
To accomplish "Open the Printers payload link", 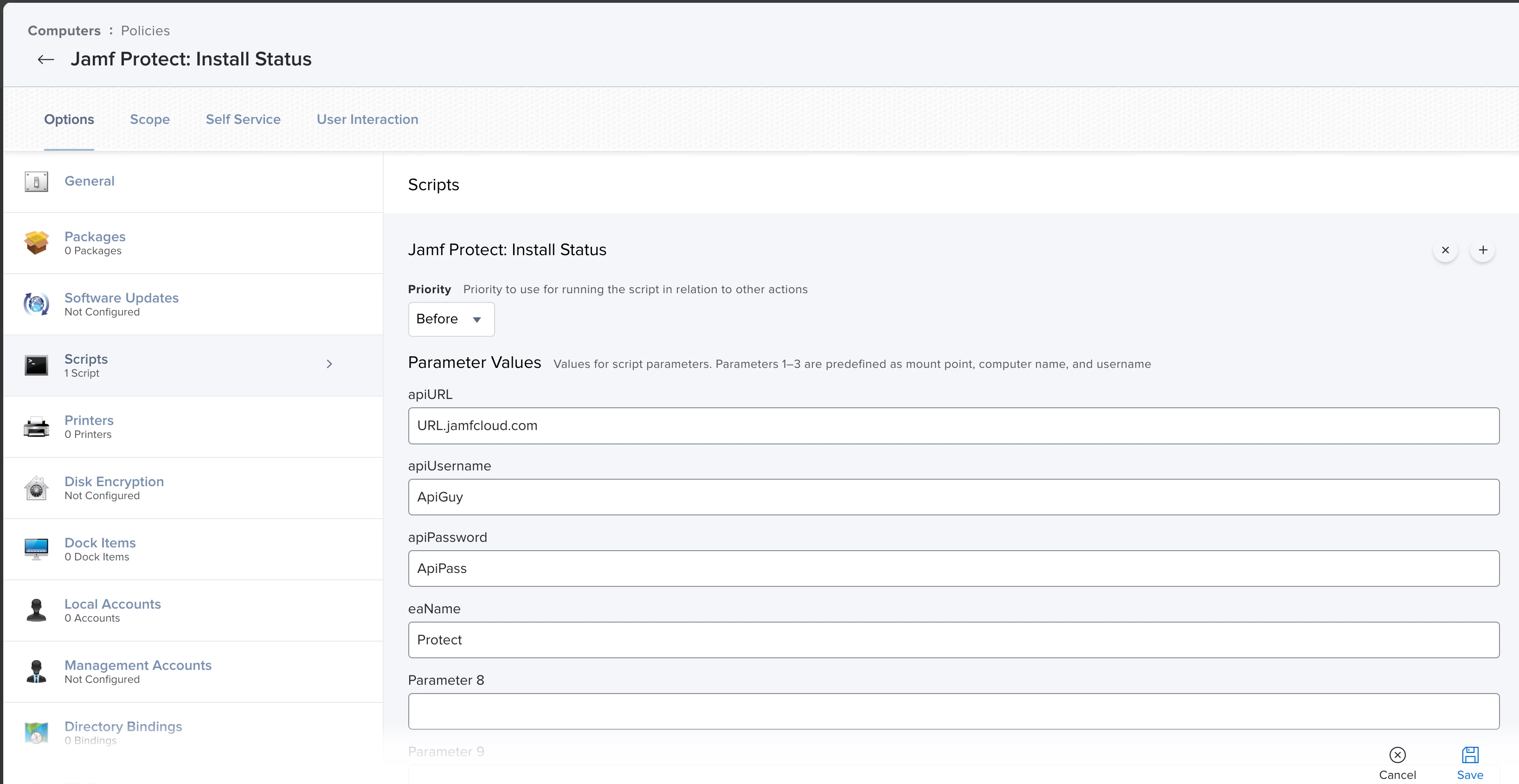I will (x=89, y=420).
